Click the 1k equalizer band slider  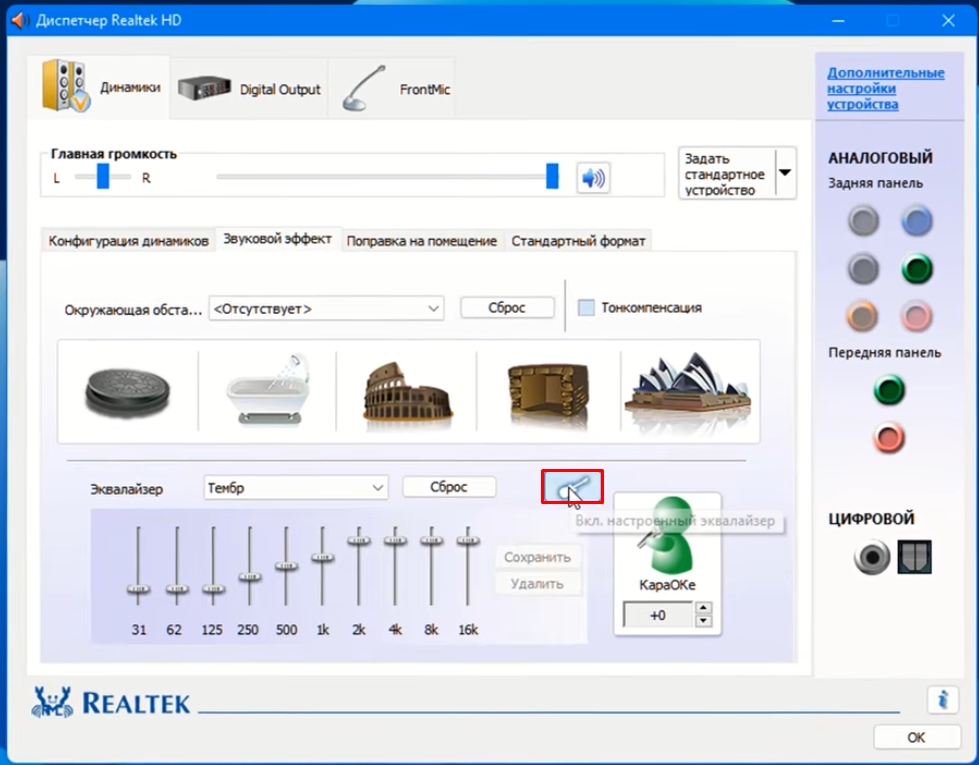pyautogui.click(x=322, y=566)
